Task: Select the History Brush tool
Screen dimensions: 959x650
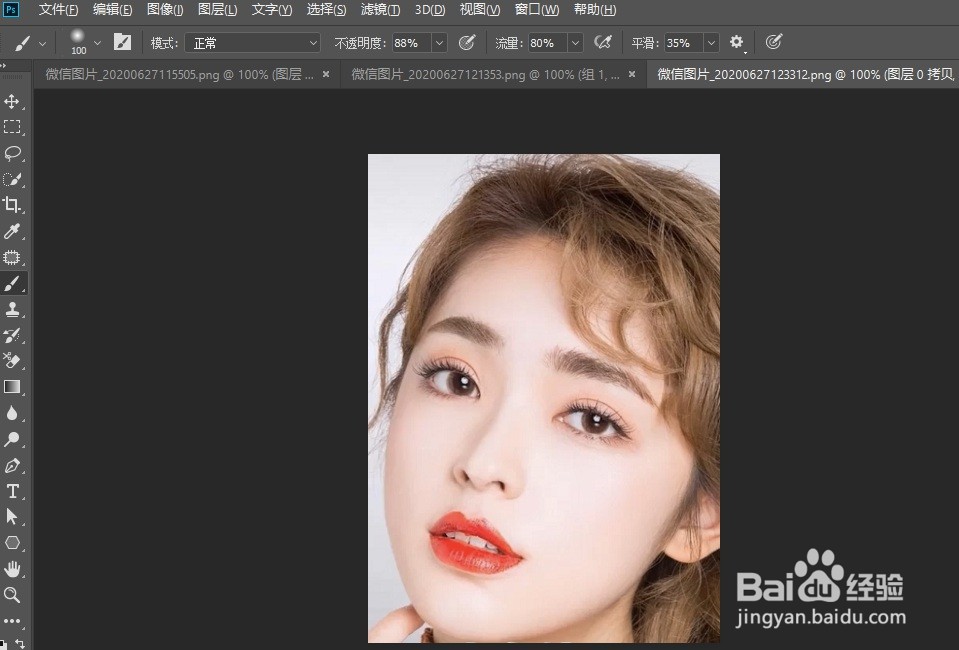Action: 12,335
